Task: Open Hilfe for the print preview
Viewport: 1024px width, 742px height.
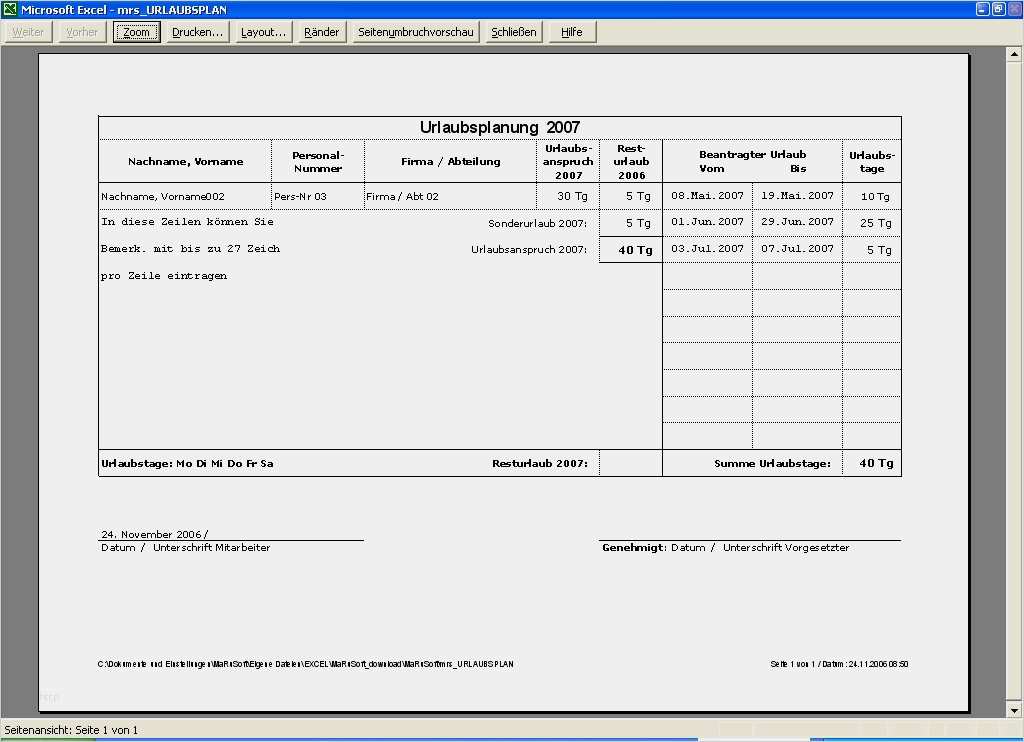Action: (571, 32)
